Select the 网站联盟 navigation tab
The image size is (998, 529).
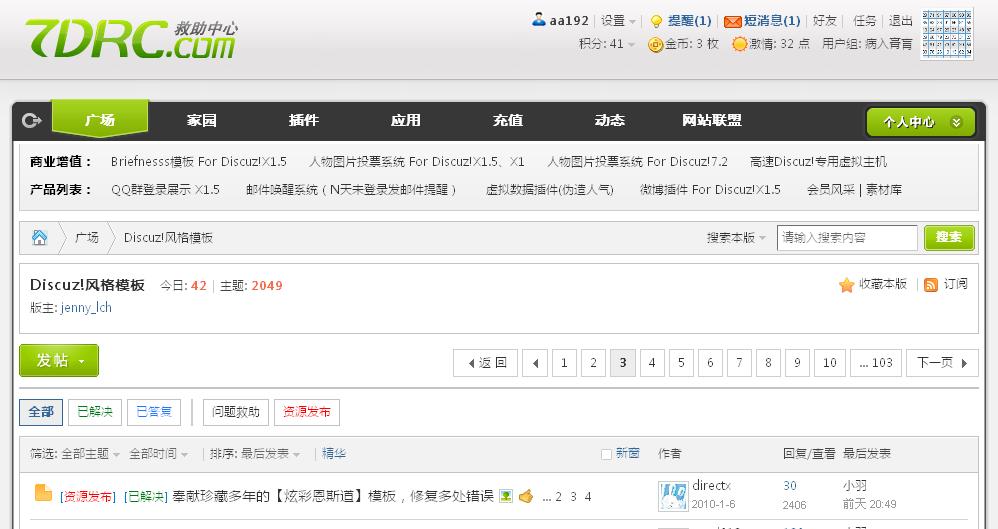pos(712,120)
